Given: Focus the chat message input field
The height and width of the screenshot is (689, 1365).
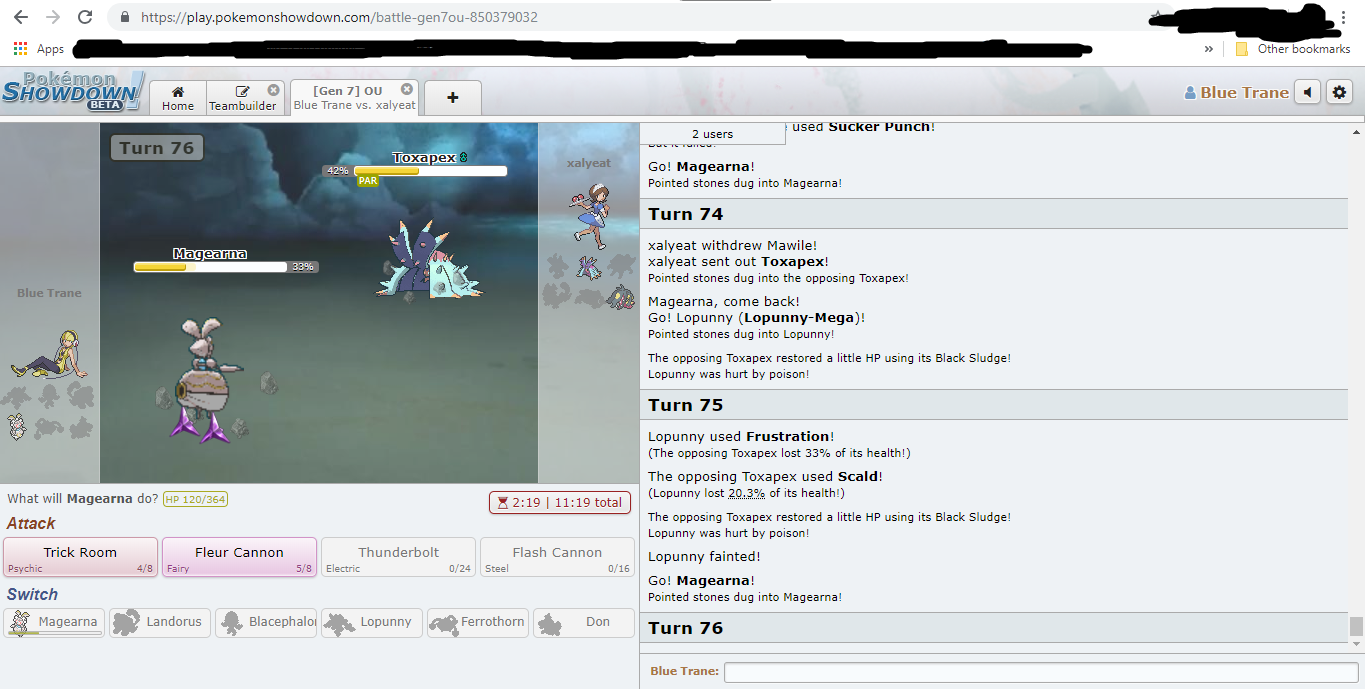Looking at the screenshot, I should click(1040, 672).
